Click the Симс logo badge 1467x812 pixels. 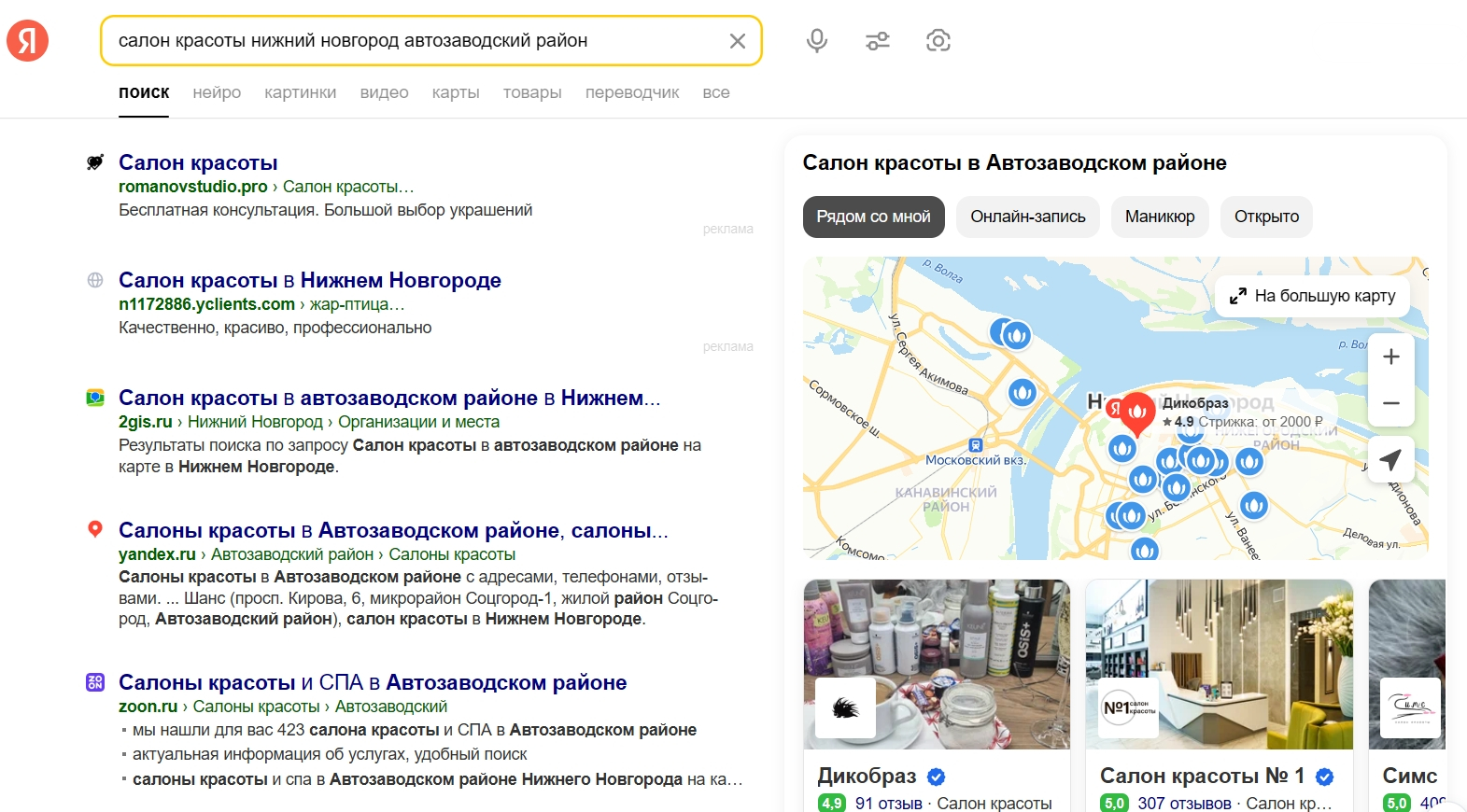click(x=1410, y=708)
